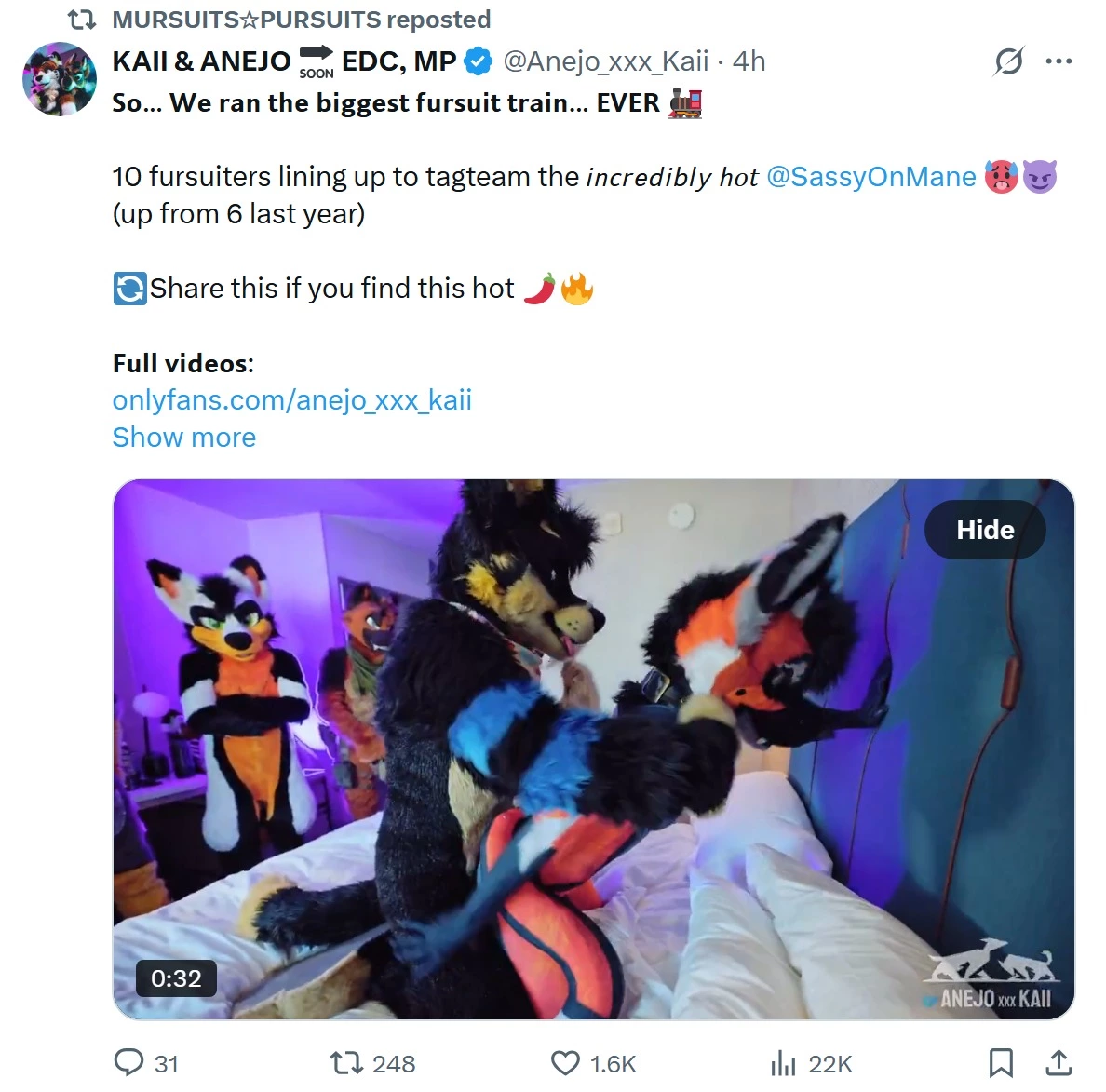Open the three-dot more options menu

1059,61
